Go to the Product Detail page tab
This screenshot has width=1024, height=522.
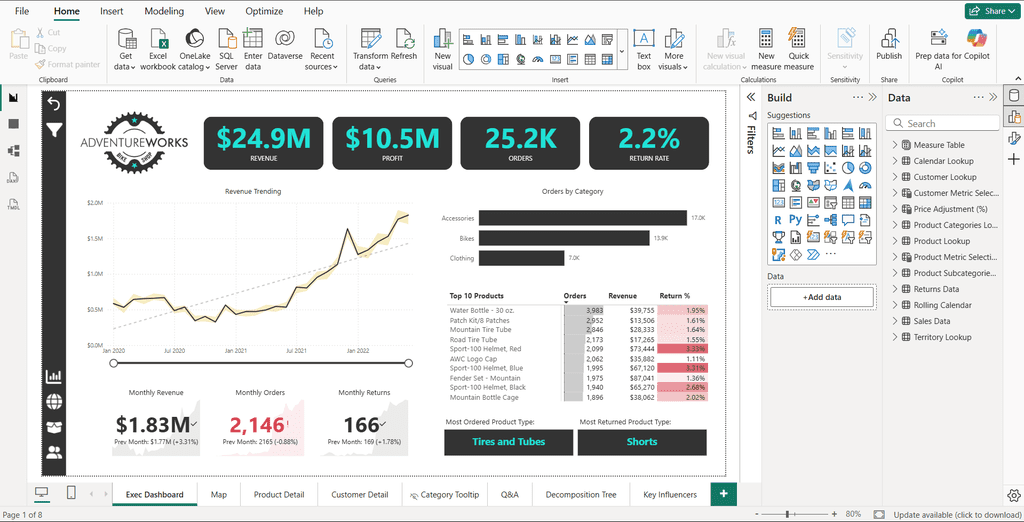(x=278, y=494)
